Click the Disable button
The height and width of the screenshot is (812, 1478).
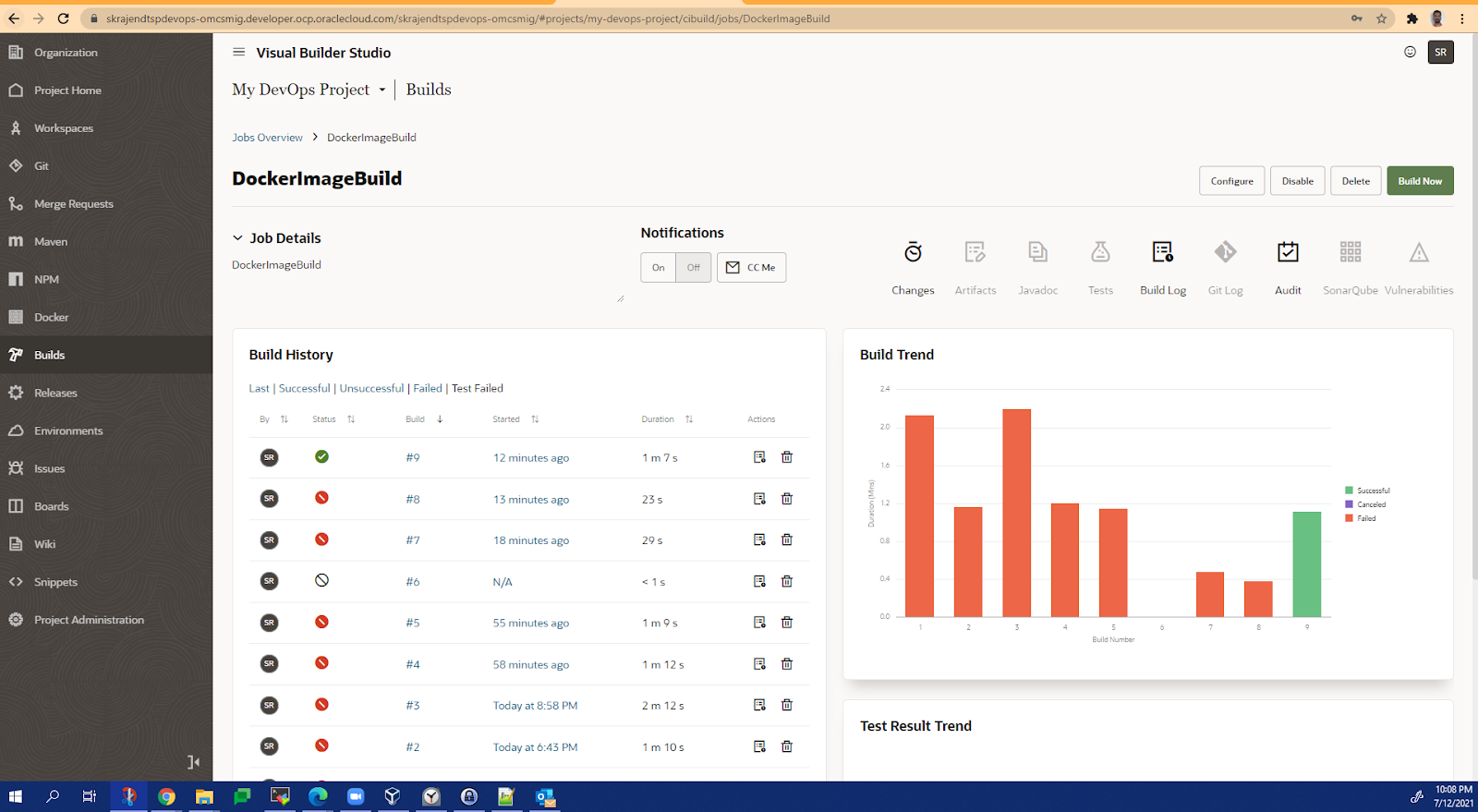click(x=1298, y=181)
